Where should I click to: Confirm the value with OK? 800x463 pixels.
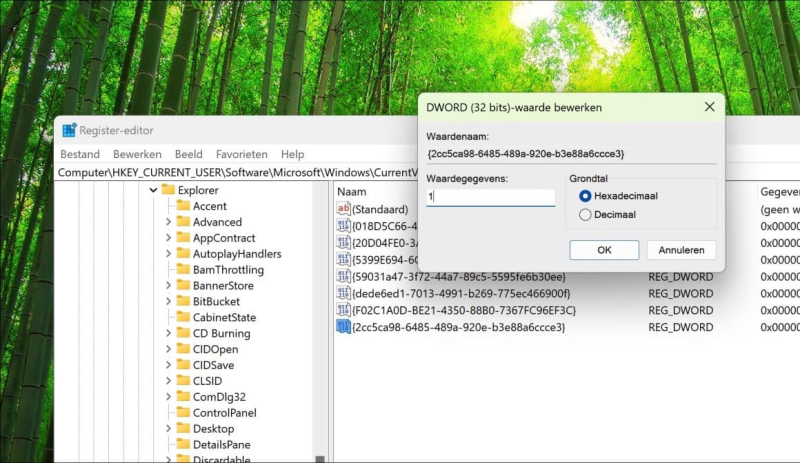pyautogui.click(x=604, y=250)
